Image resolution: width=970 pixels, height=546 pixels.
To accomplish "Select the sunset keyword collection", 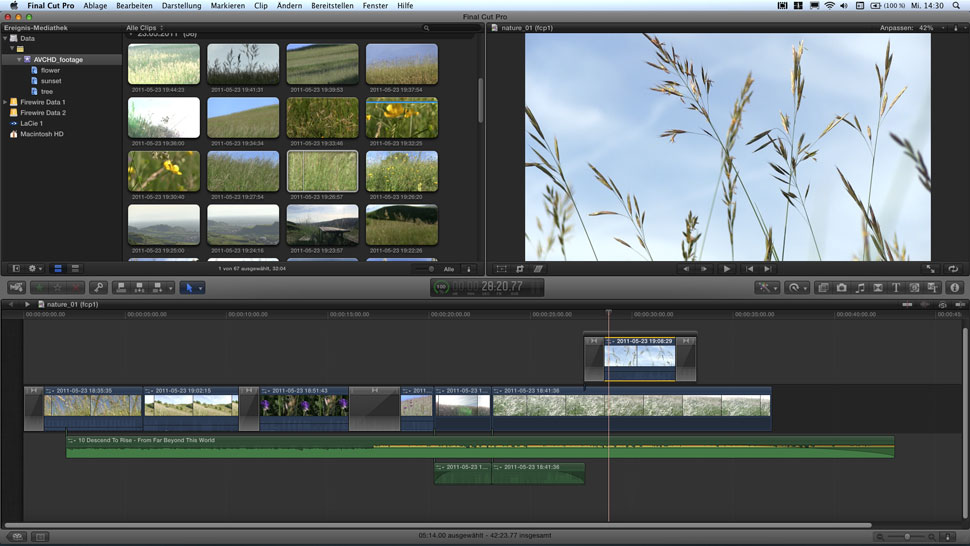I will click(x=51, y=81).
